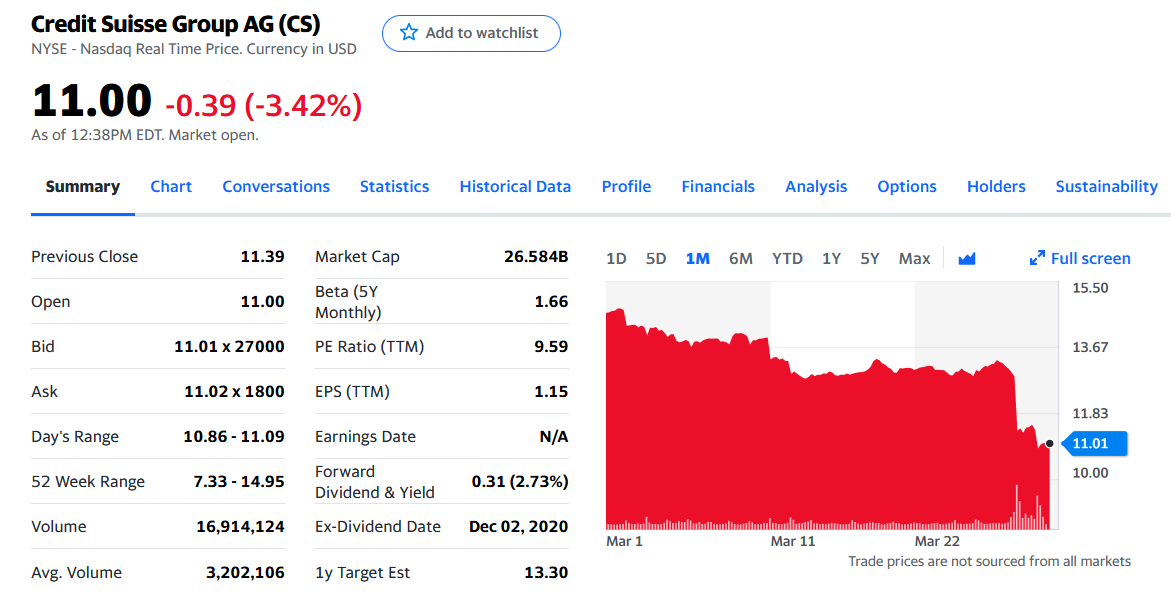Click the Day's Range value 10.86 - 11.09

234,436
